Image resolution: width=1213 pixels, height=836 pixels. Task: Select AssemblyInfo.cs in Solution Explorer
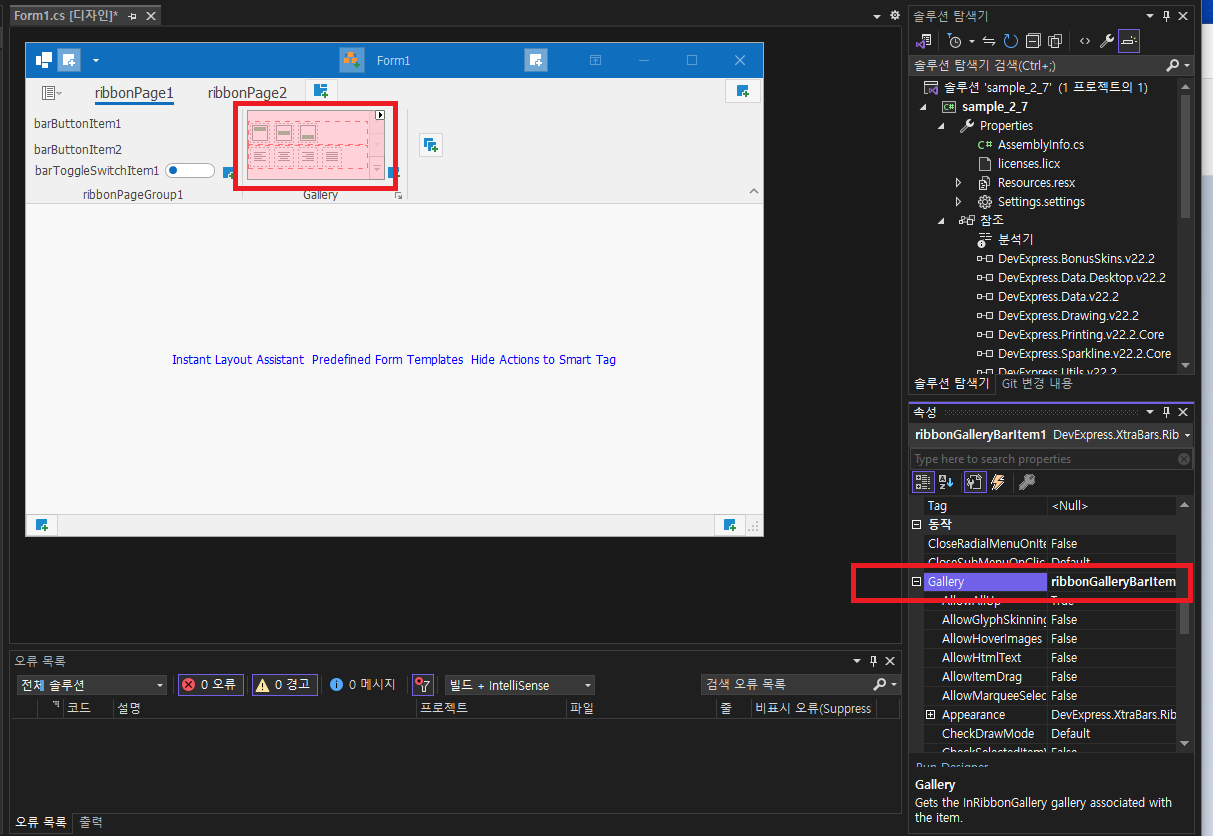click(x=1040, y=145)
